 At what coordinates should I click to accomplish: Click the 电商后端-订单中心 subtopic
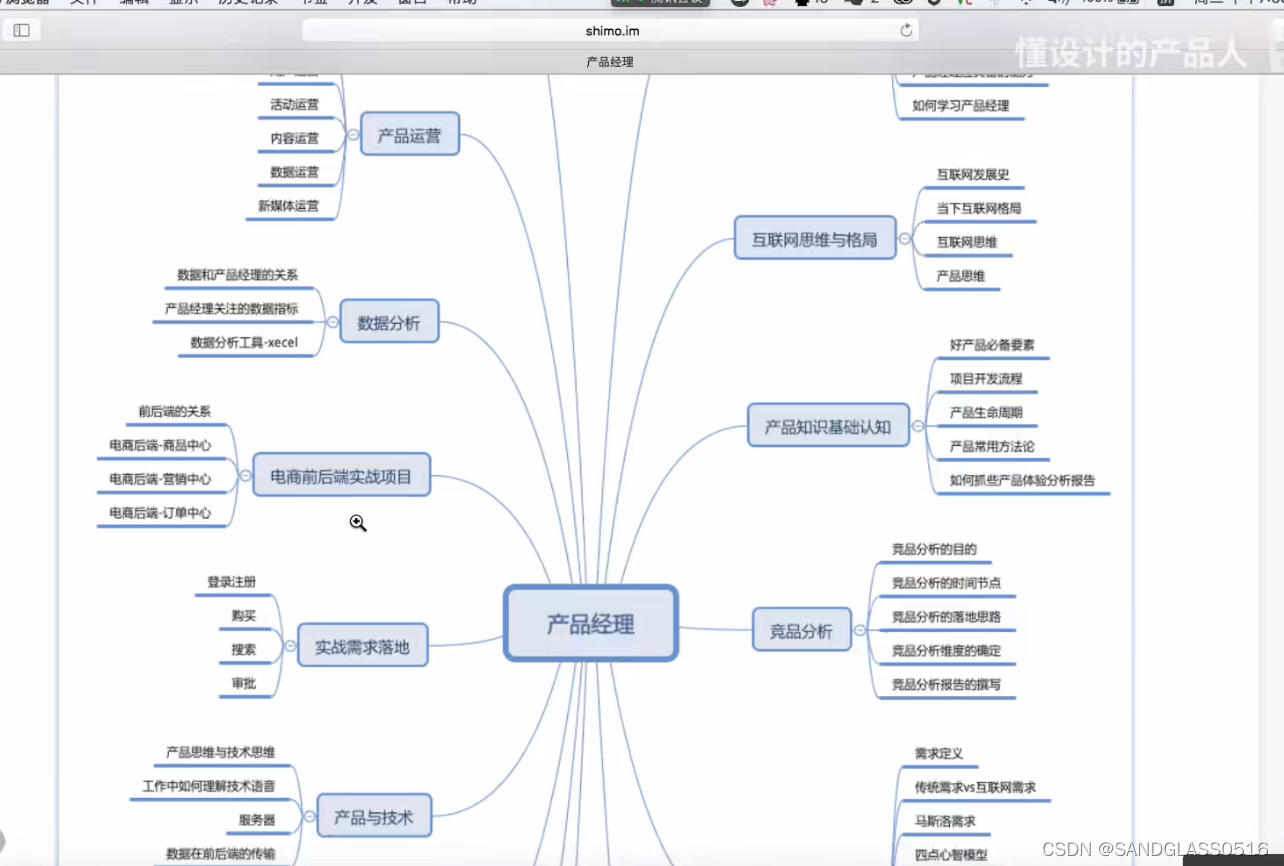coord(160,513)
